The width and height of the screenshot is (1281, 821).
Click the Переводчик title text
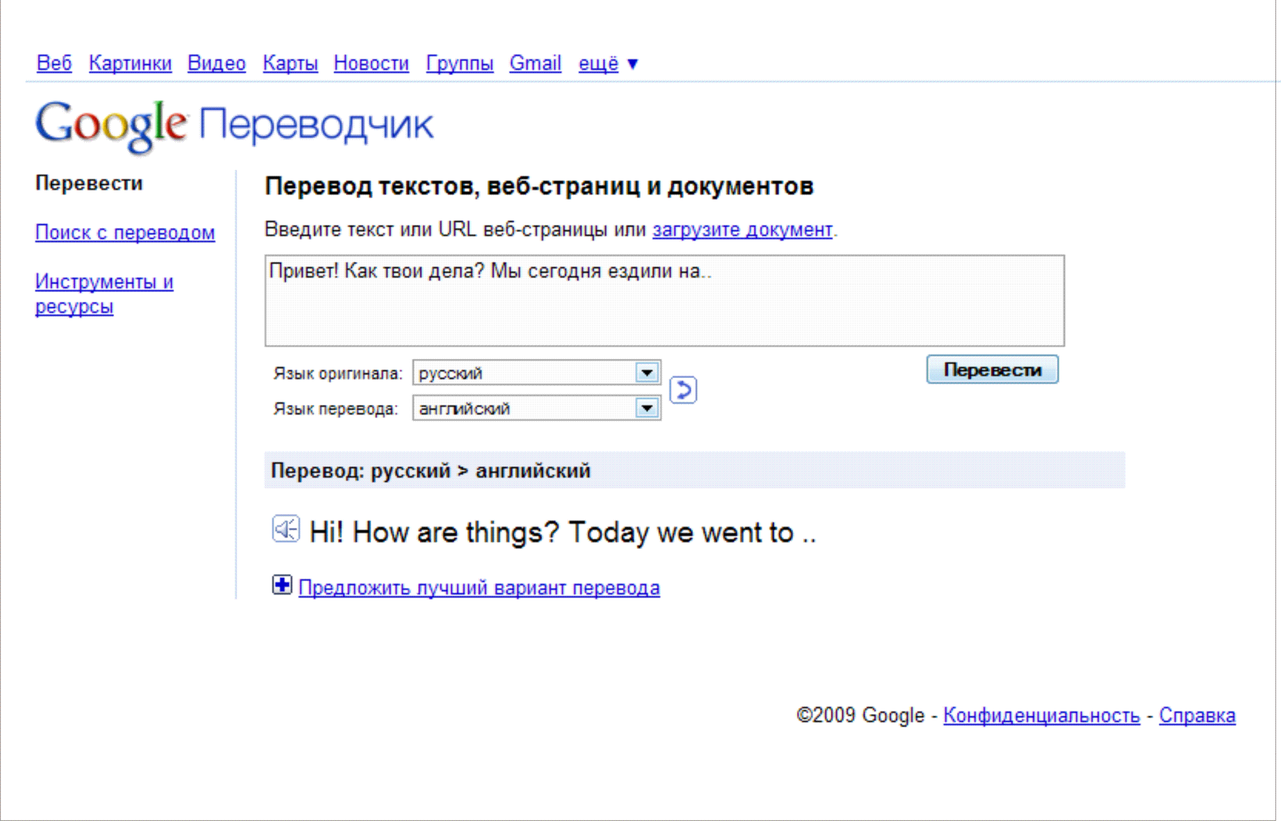click(316, 127)
